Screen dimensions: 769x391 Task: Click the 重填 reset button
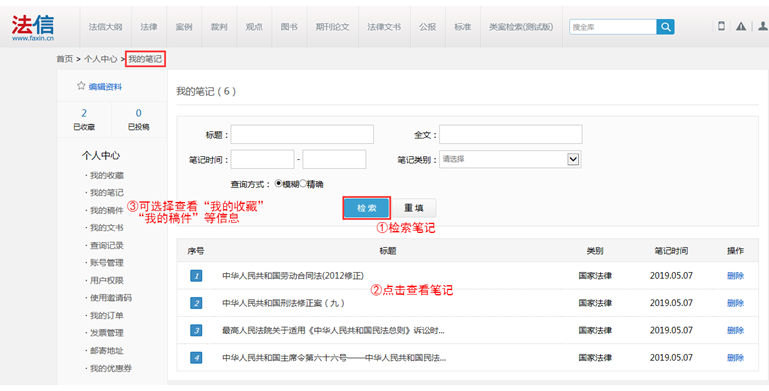414,208
